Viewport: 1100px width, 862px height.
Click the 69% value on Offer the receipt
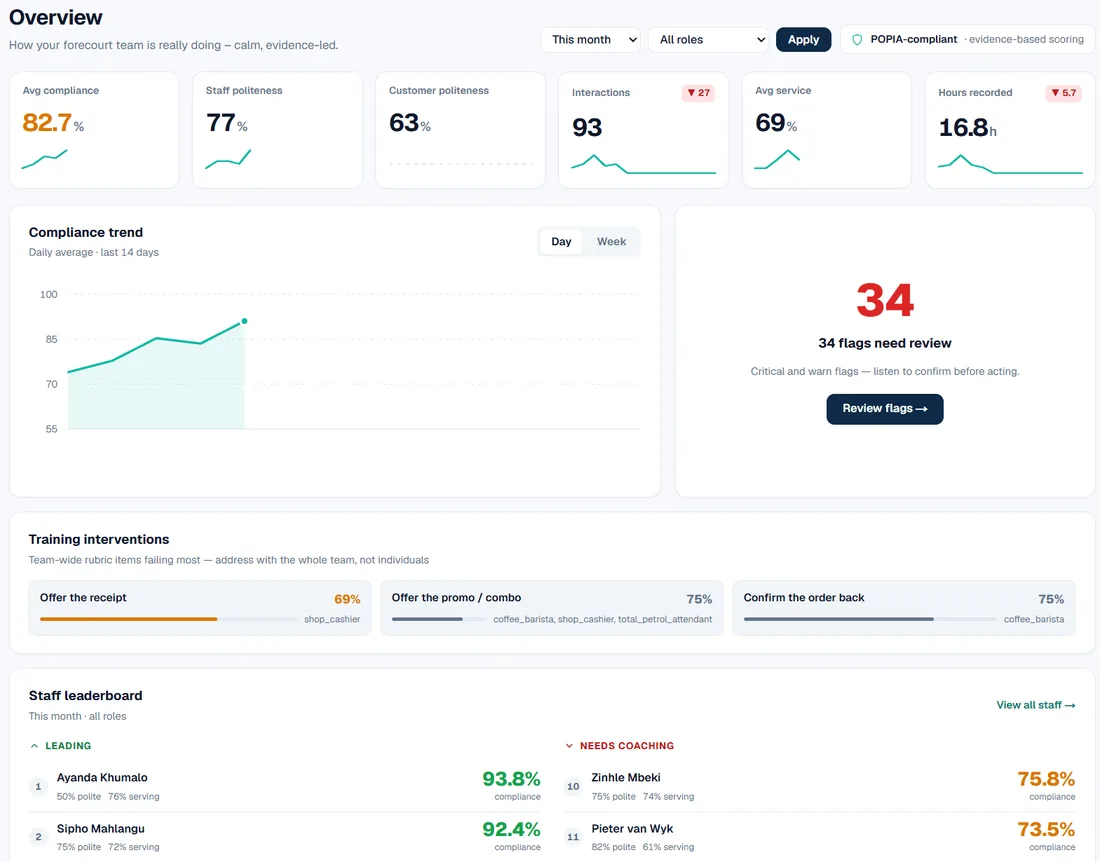click(347, 599)
